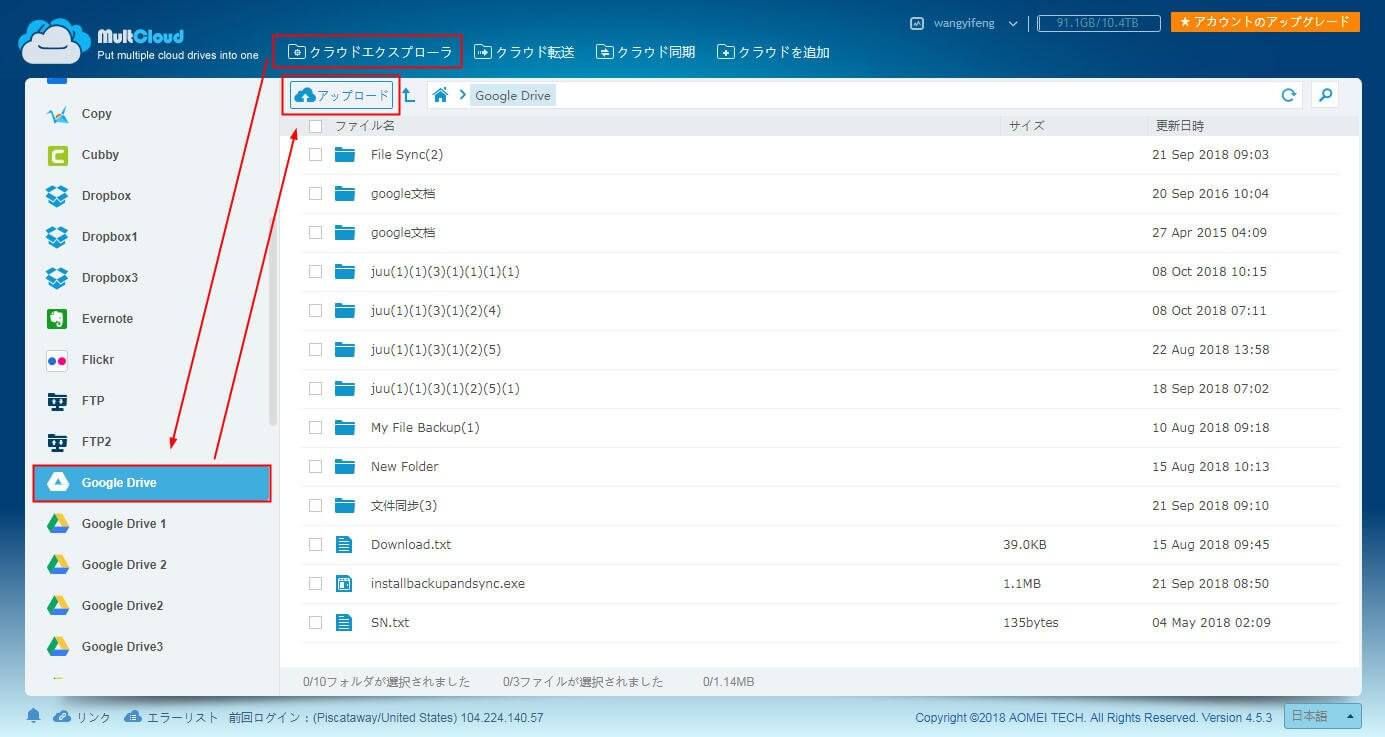Click the notification bell icon
The image size is (1385, 737).
[33, 717]
